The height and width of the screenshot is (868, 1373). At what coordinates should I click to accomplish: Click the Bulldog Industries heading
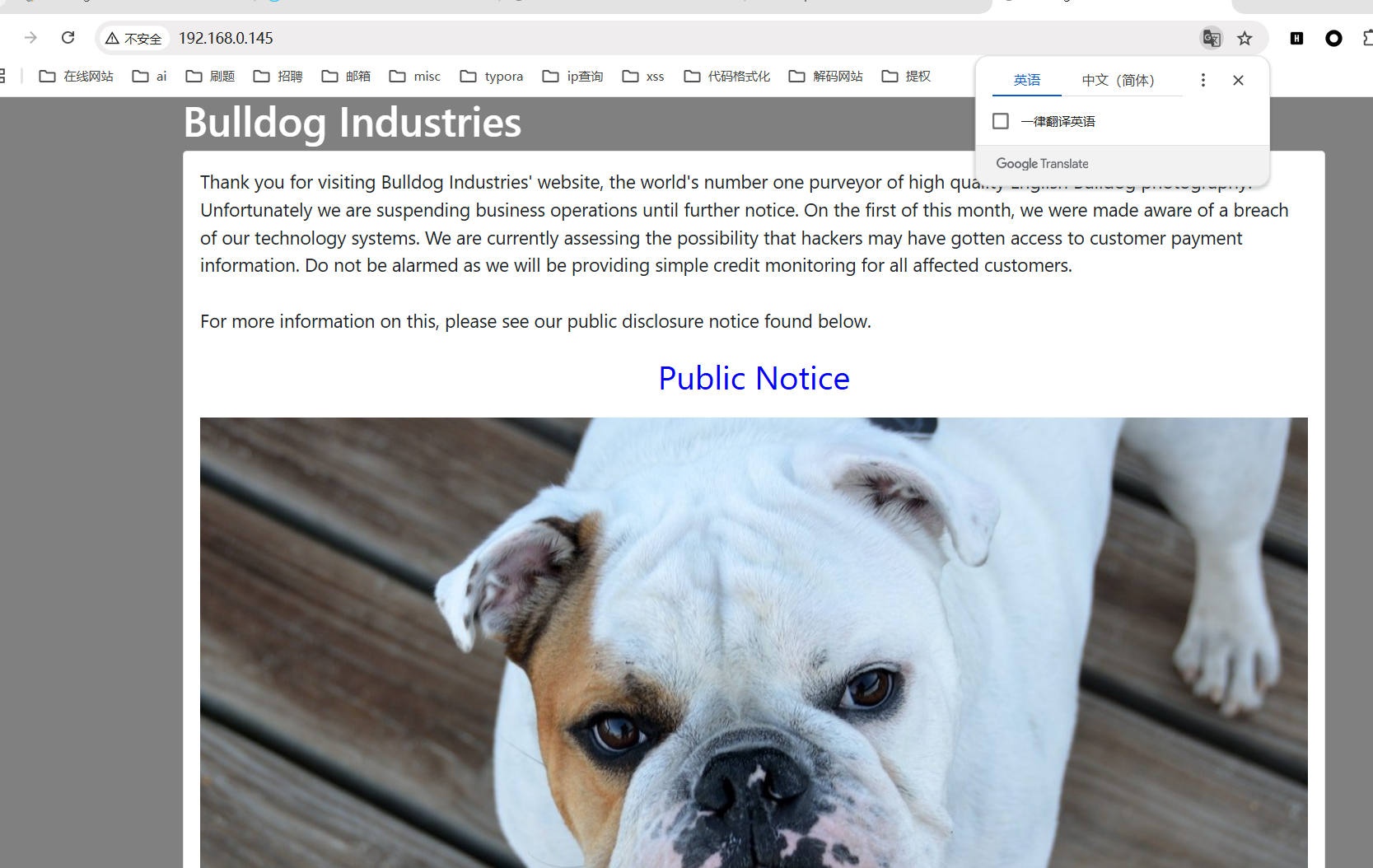click(353, 123)
